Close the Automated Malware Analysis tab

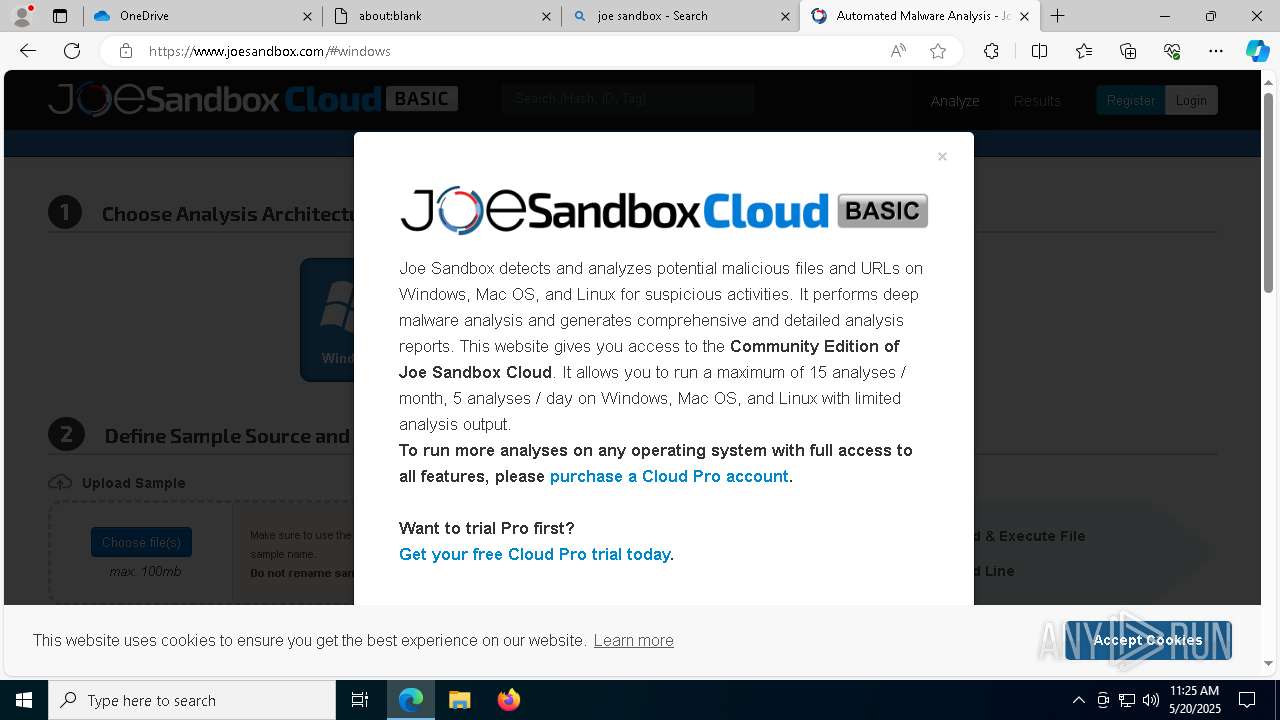click(1024, 16)
